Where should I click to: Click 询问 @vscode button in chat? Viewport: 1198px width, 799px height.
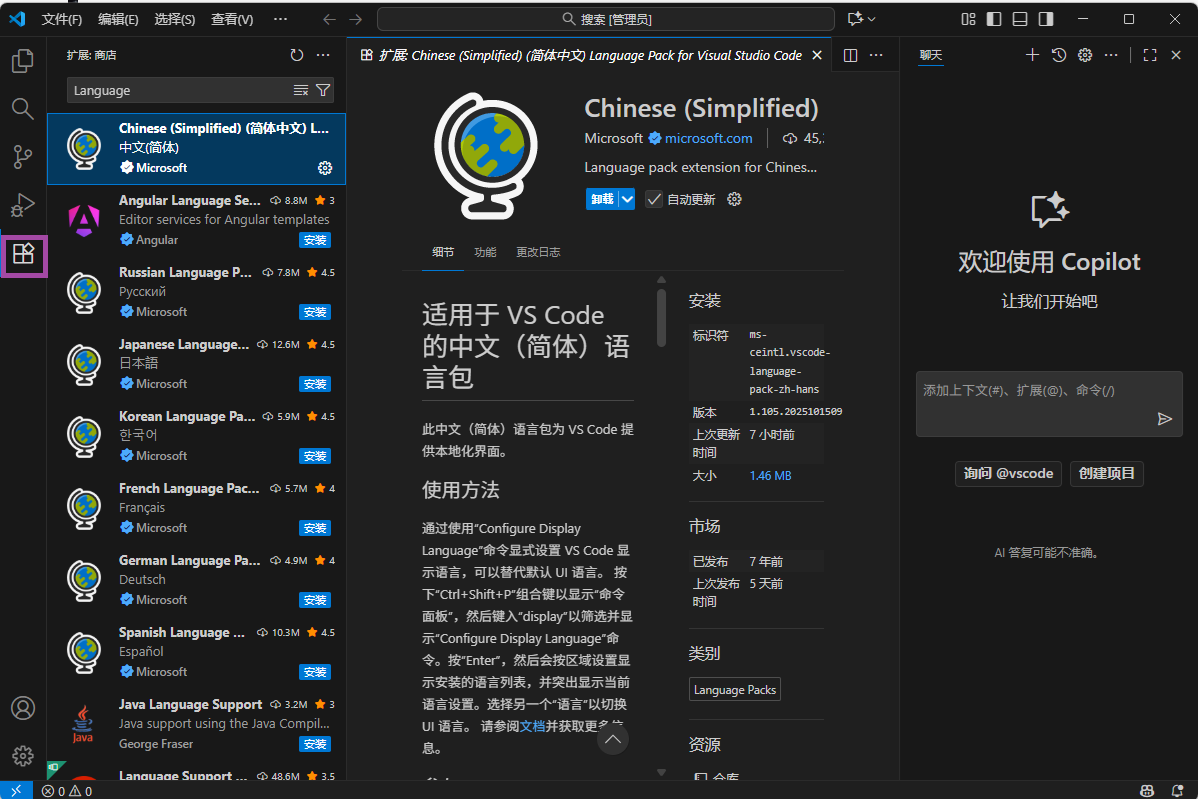(x=1008, y=474)
